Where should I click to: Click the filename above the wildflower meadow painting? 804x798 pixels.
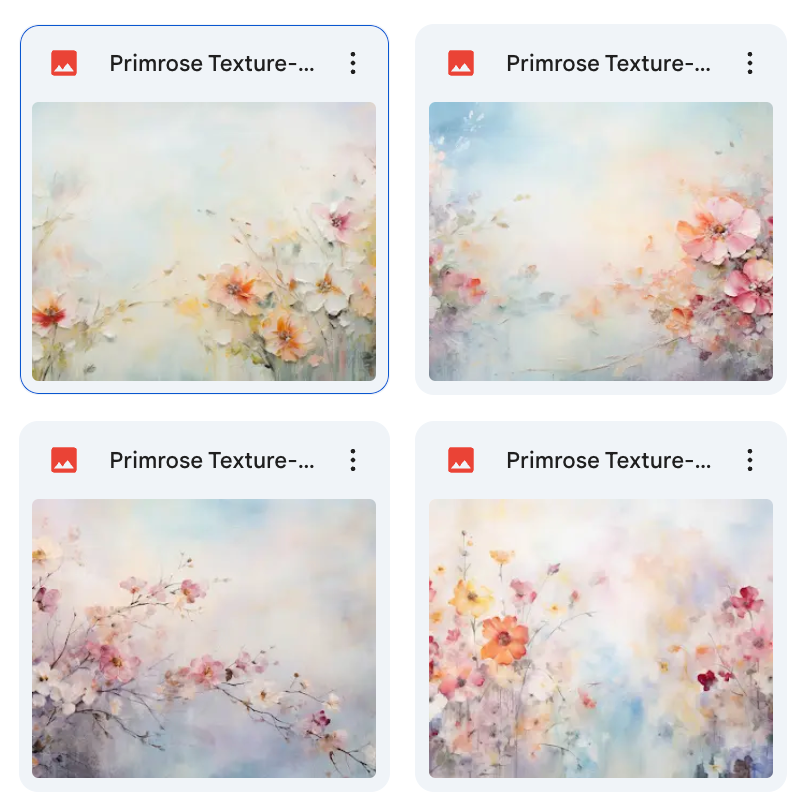[x=608, y=460]
